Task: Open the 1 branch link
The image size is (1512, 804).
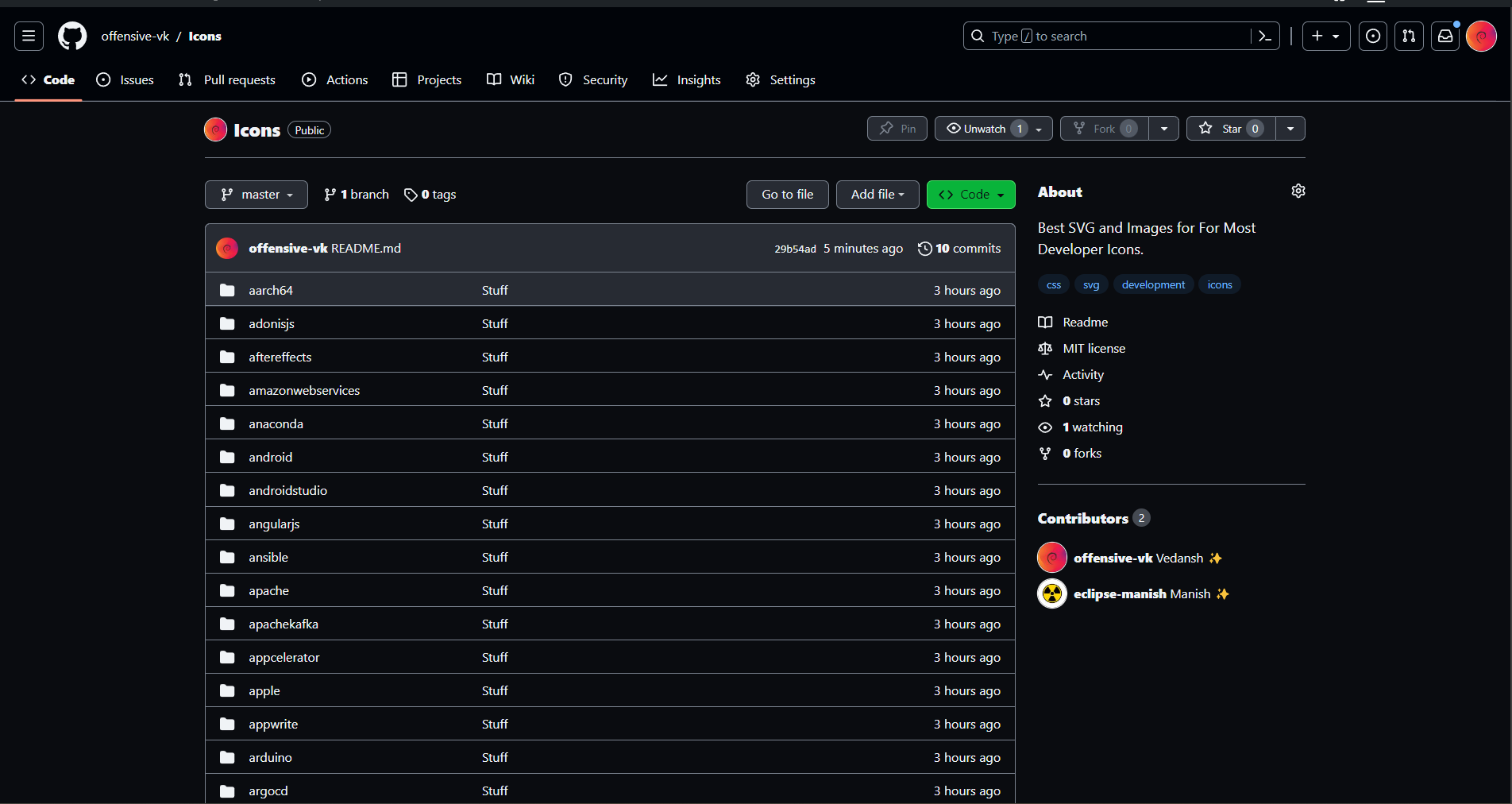Action: [357, 195]
